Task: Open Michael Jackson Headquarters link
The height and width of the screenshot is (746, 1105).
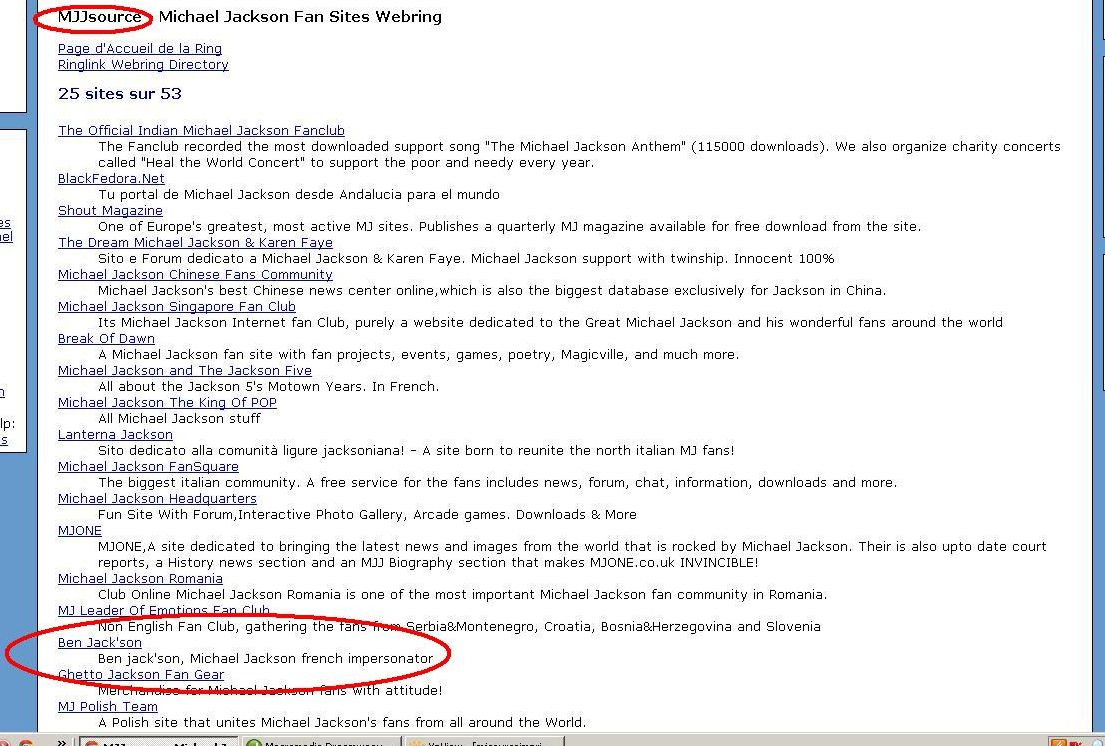Action: (x=157, y=499)
